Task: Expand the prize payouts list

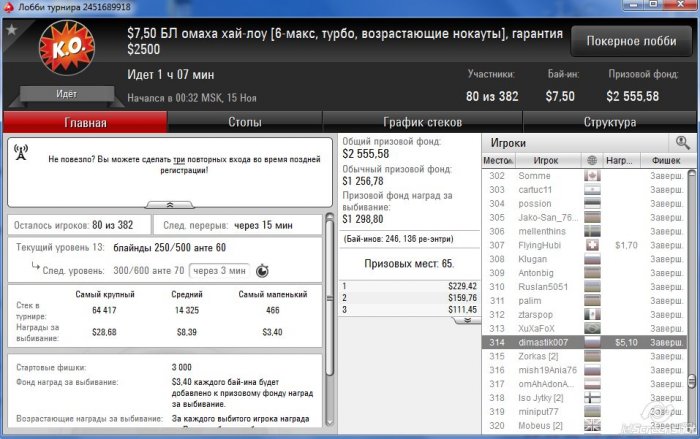Action: point(467,320)
